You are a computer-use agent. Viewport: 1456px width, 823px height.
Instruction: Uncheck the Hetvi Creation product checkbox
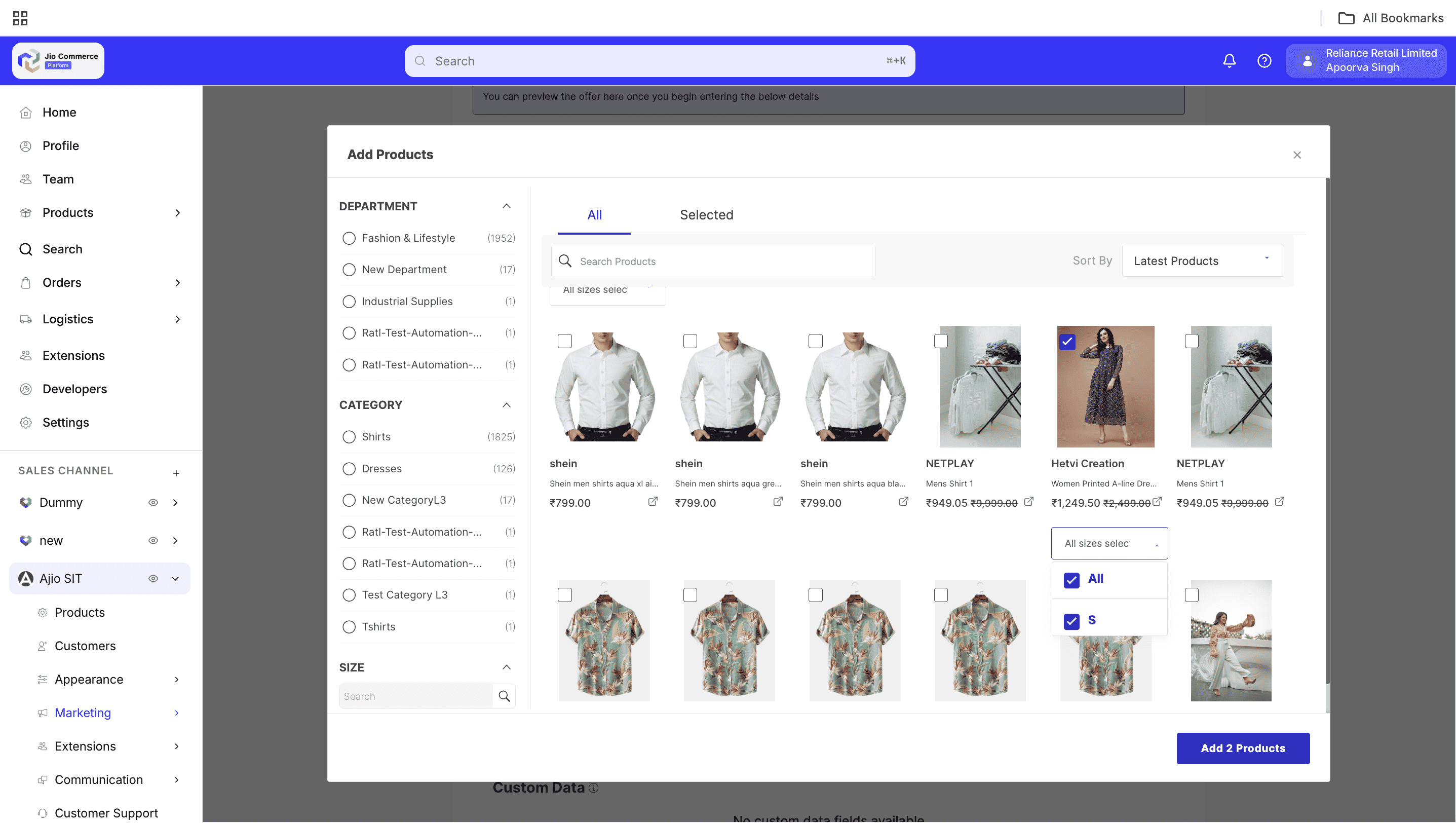point(1068,341)
